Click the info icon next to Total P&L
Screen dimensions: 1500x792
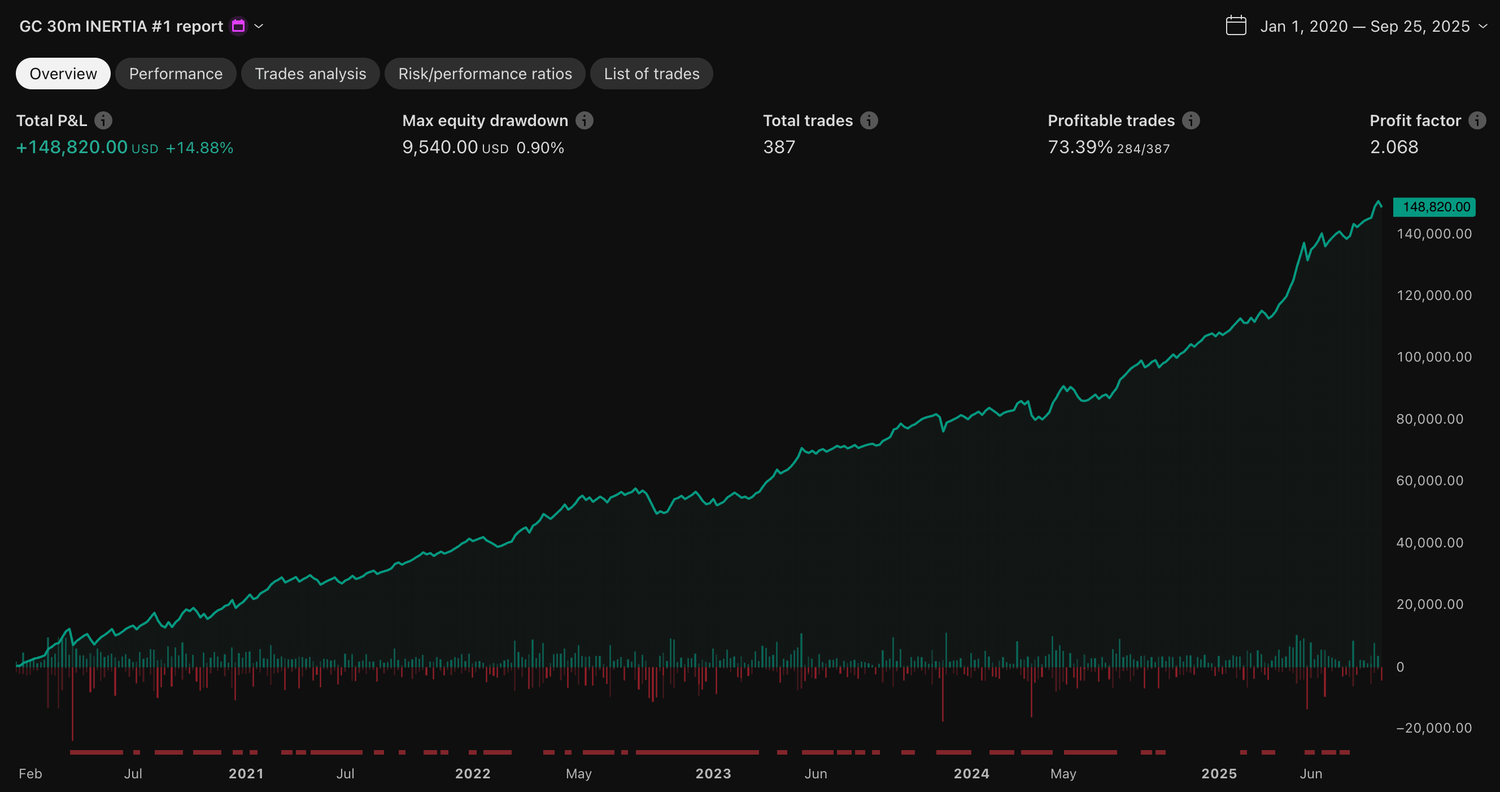(x=104, y=121)
